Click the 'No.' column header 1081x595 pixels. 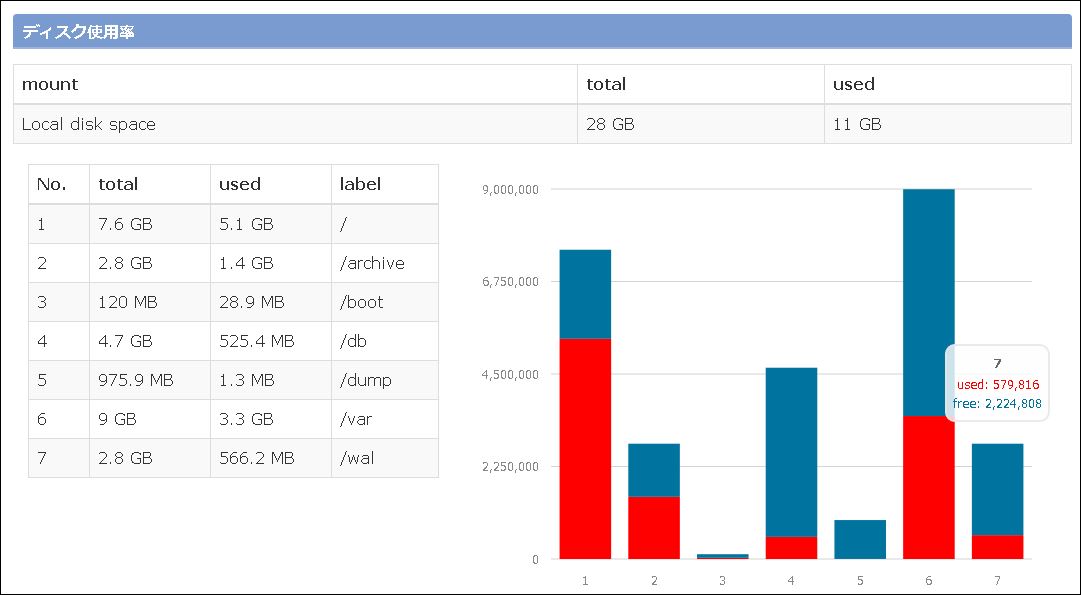coord(59,184)
